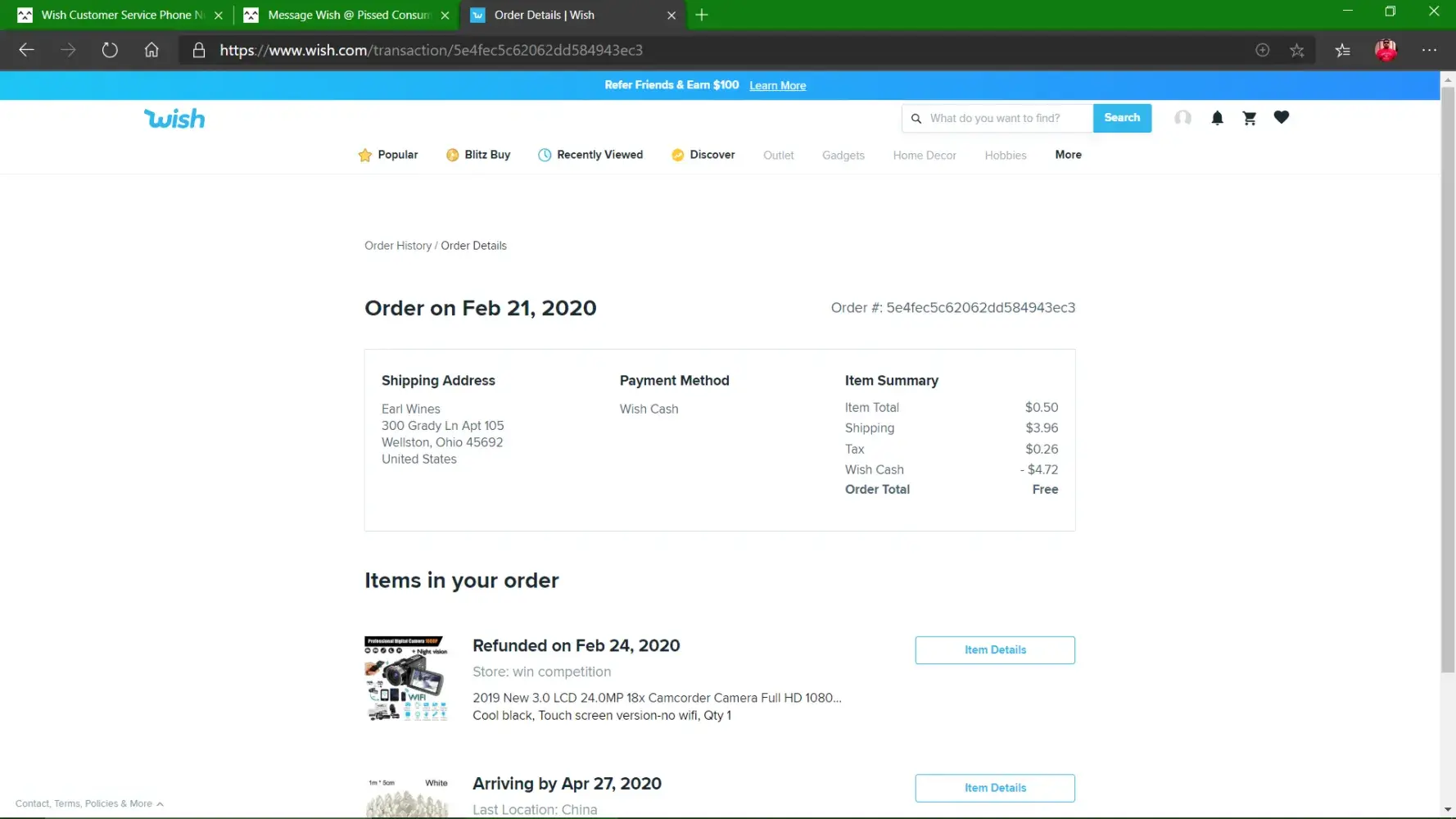This screenshot has width=1456, height=819.
Task: Go back to Order History breadcrumb
Action: 397,246
